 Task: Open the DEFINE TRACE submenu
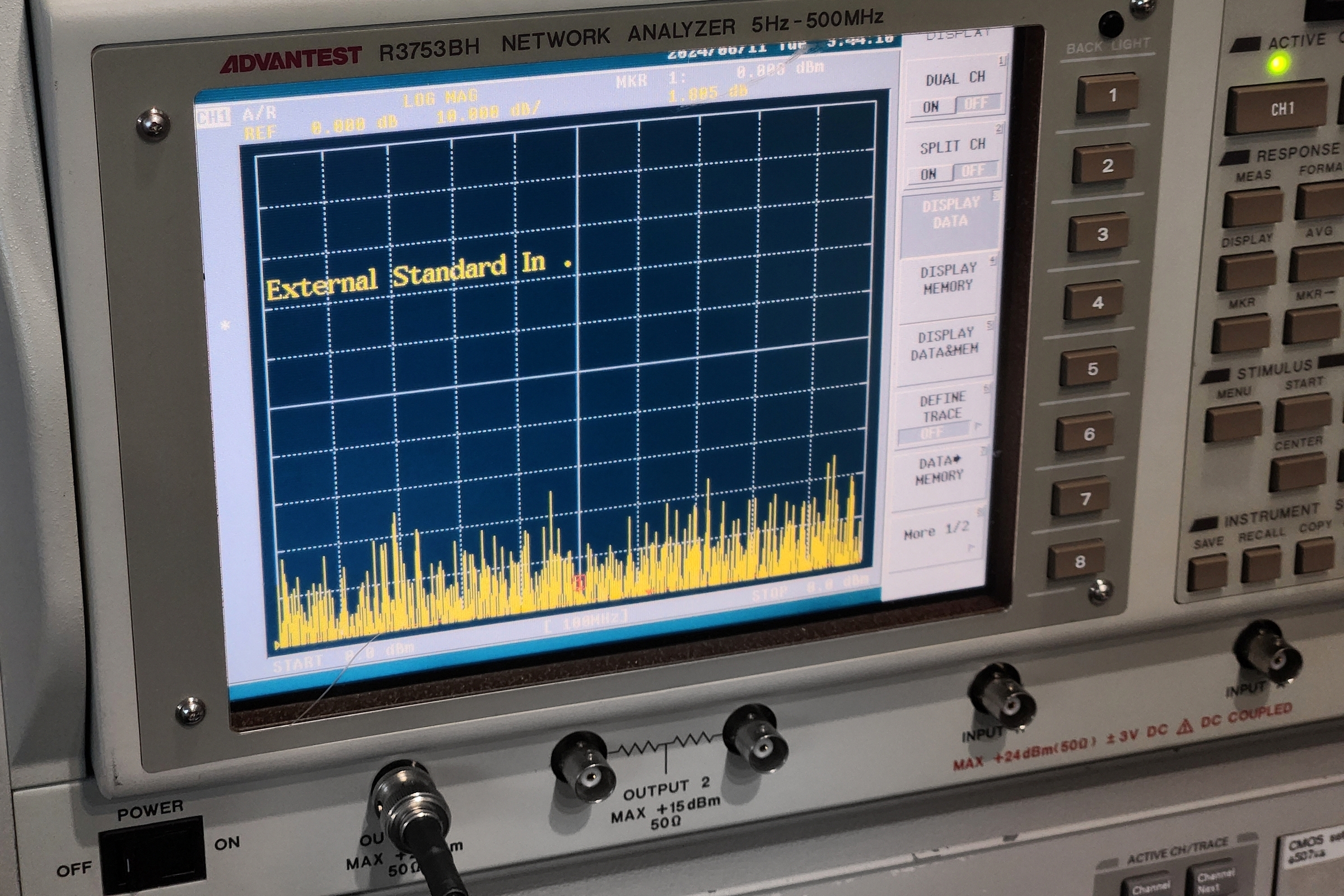942,407
